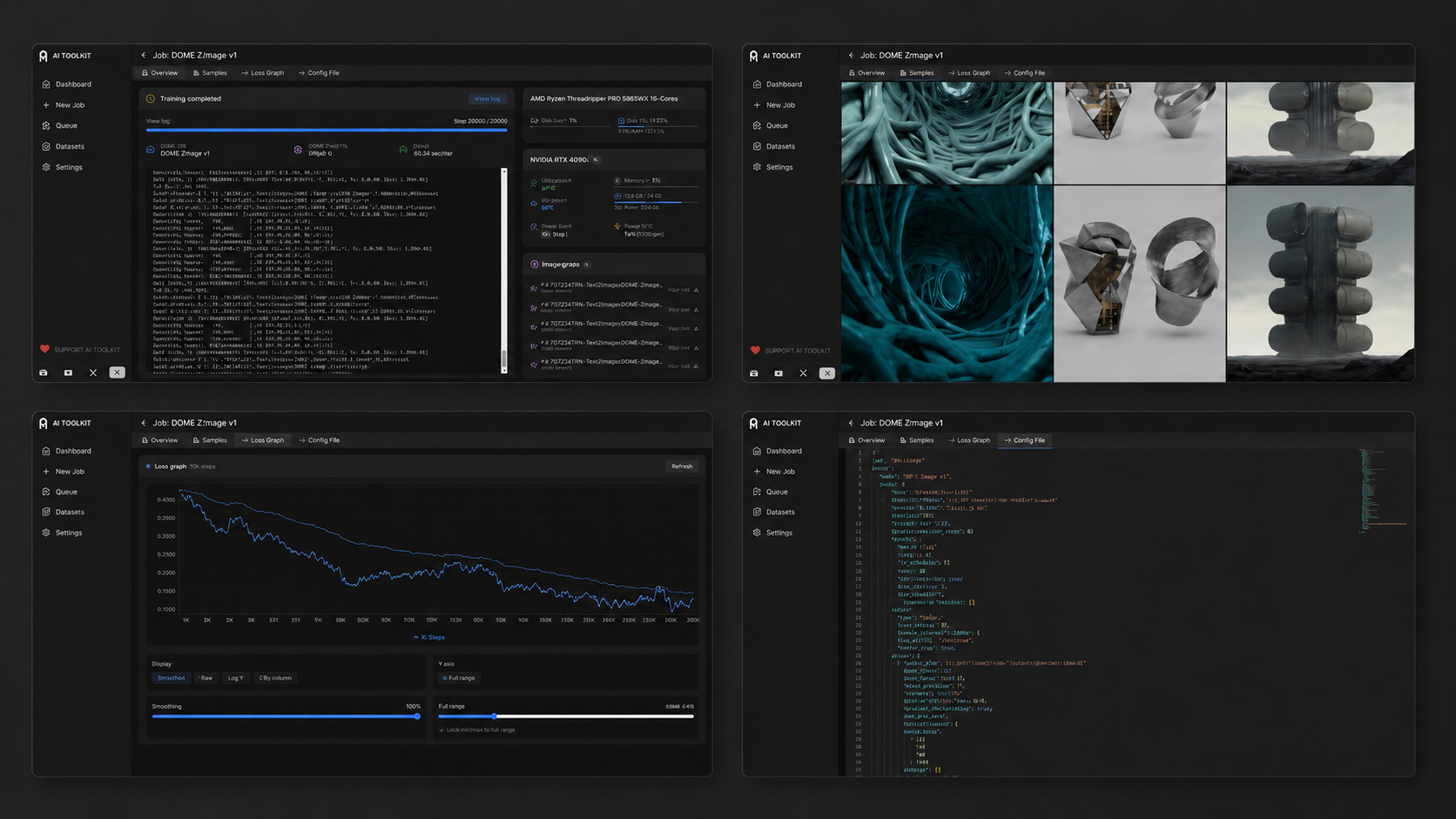Viewport: 1456px width, 819px height.
Task: Click the blue View log button
Action: [488, 99]
